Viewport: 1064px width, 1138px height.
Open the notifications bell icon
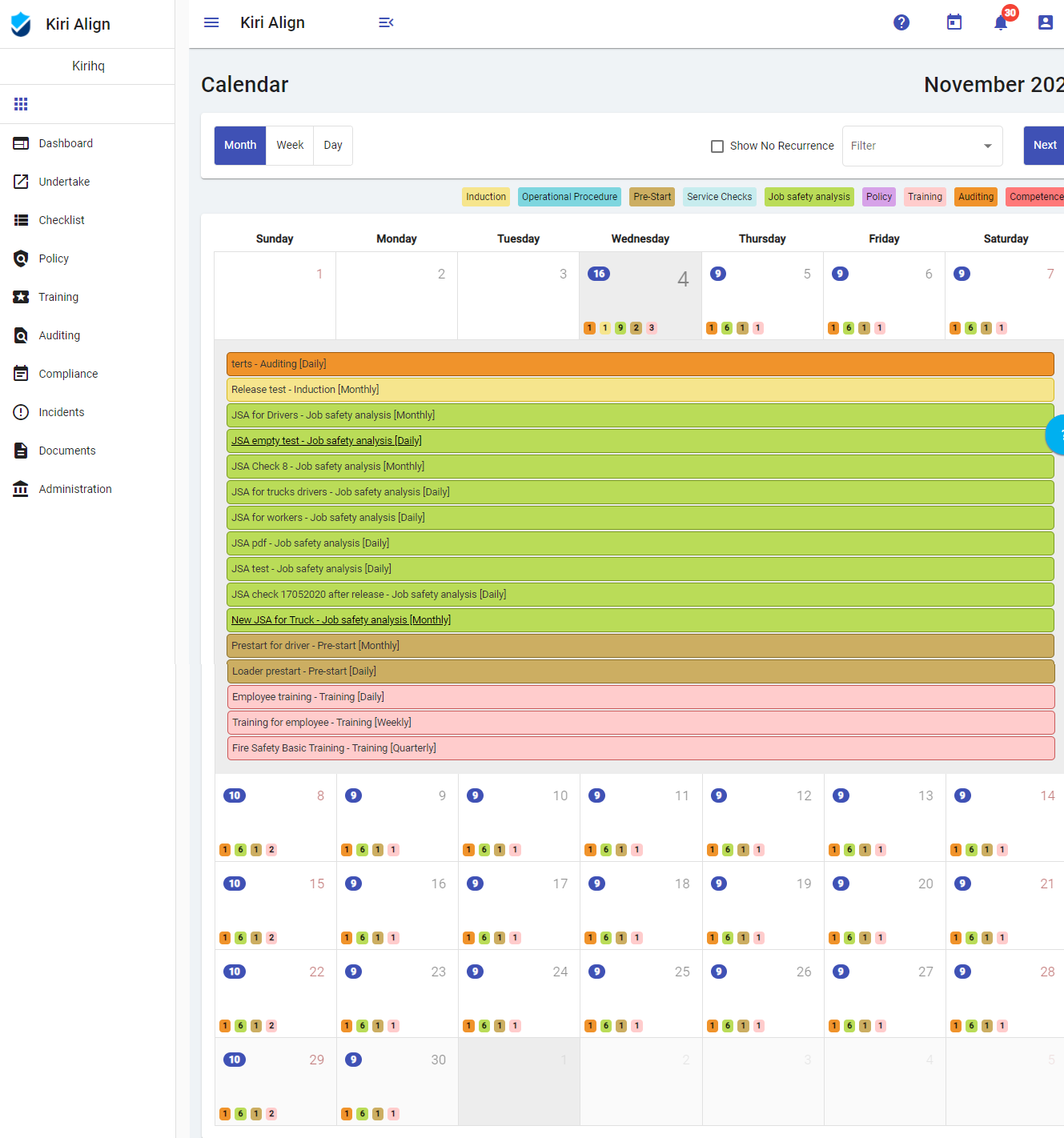1001,22
